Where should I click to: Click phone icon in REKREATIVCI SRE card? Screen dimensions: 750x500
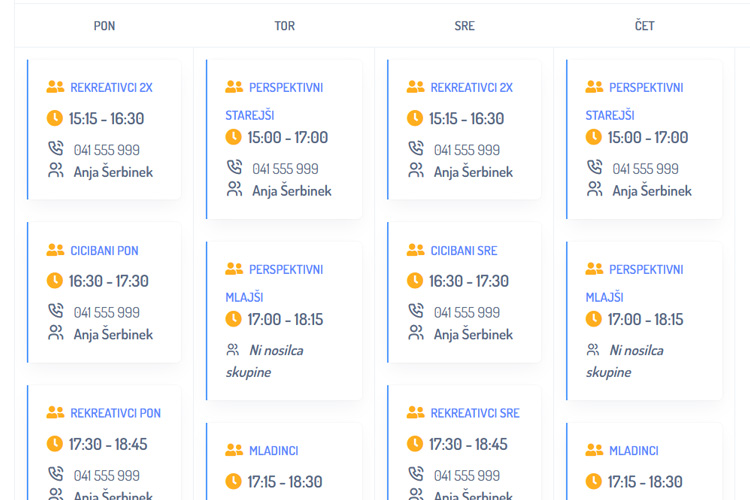point(416,475)
